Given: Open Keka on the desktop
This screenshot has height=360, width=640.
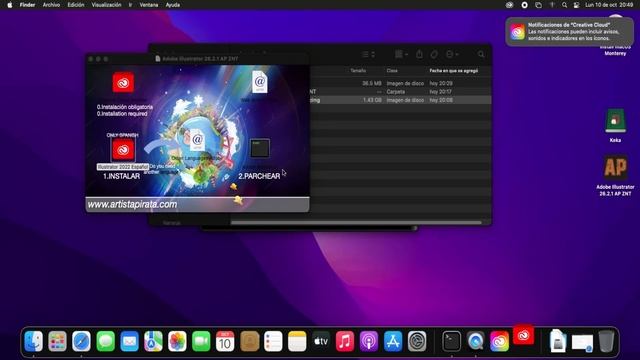Looking at the screenshot, I should 615,121.
